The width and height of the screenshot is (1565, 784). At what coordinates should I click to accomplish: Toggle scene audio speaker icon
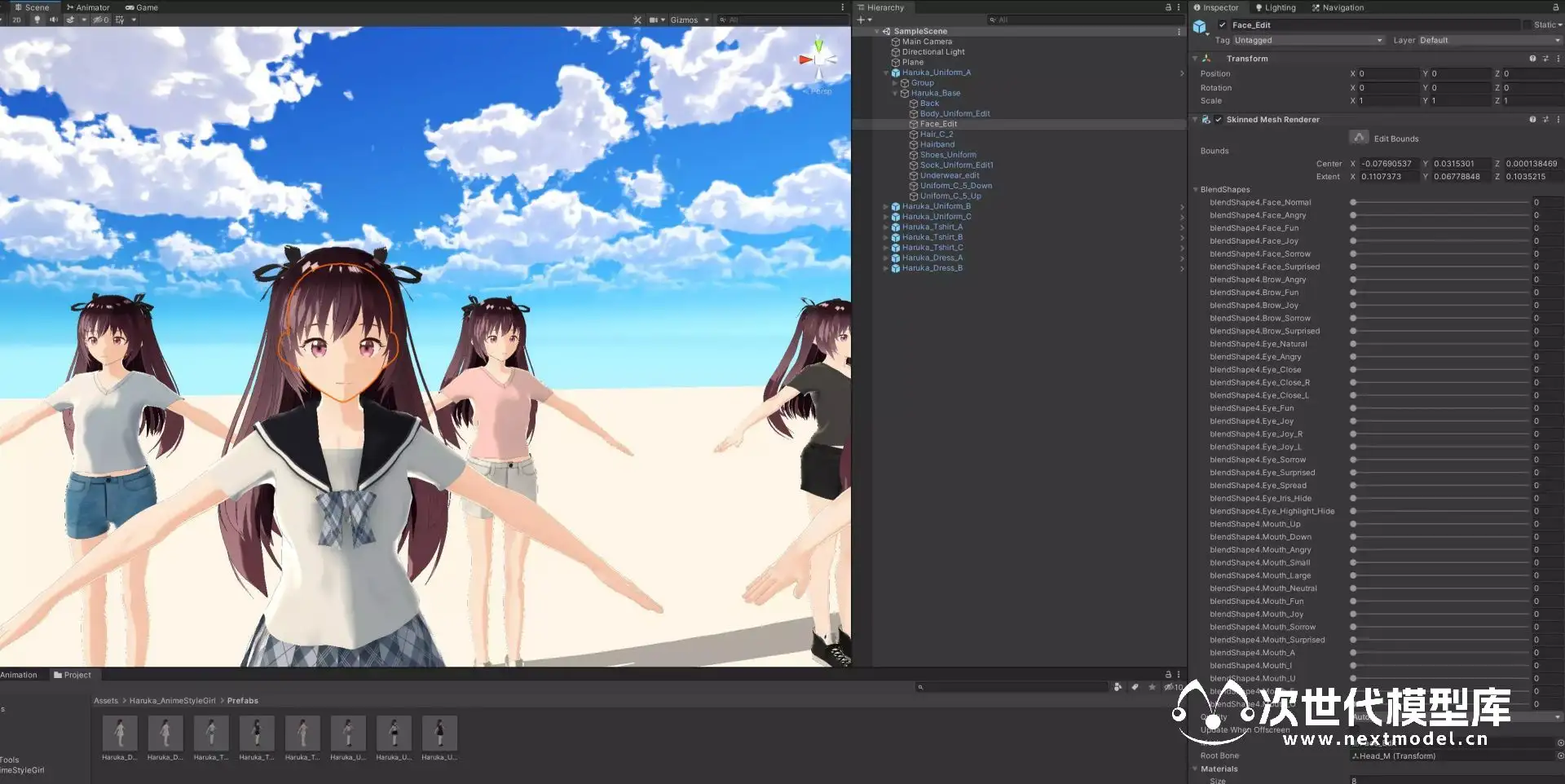tap(53, 20)
